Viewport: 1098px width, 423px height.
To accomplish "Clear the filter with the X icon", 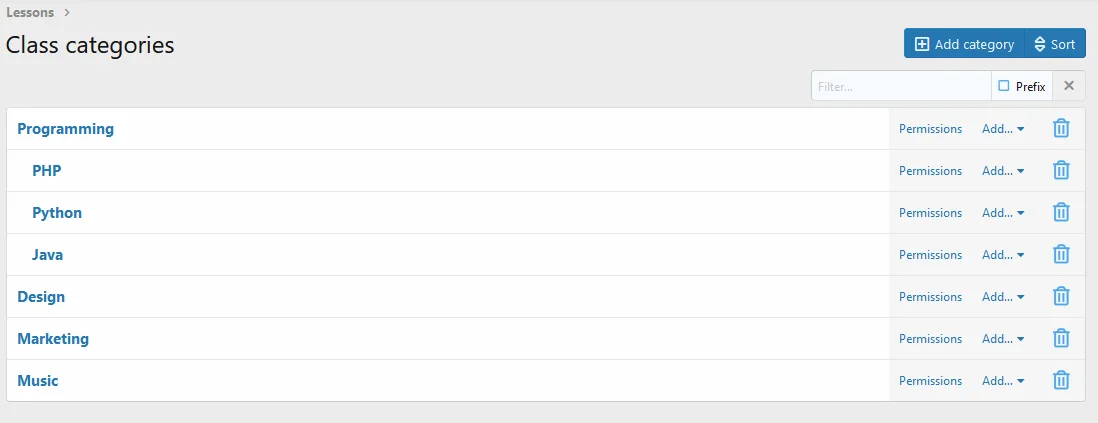I will [1069, 86].
